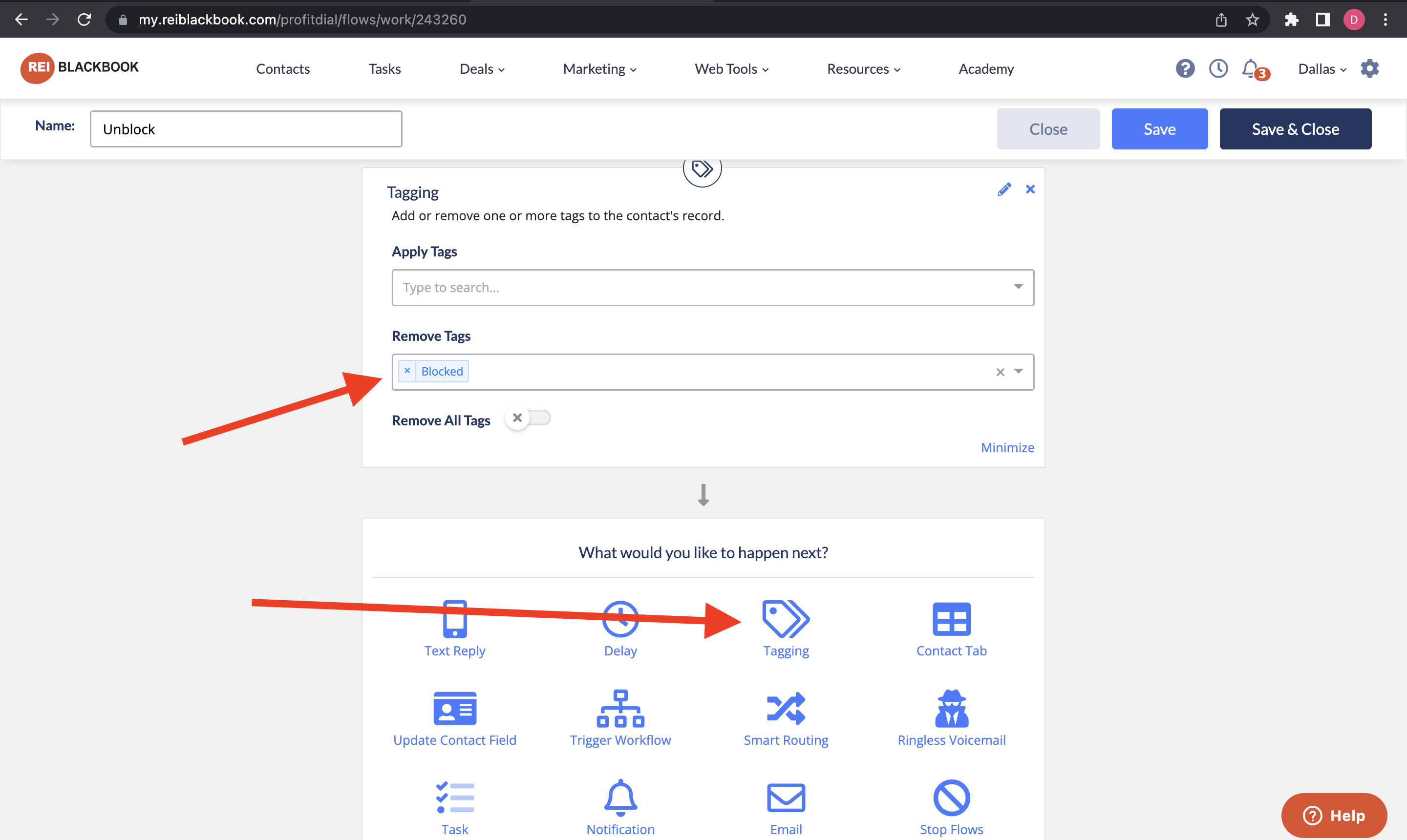Open the Dallas account dropdown
This screenshot has width=1407, height=840.
[x=1322, y=69]
